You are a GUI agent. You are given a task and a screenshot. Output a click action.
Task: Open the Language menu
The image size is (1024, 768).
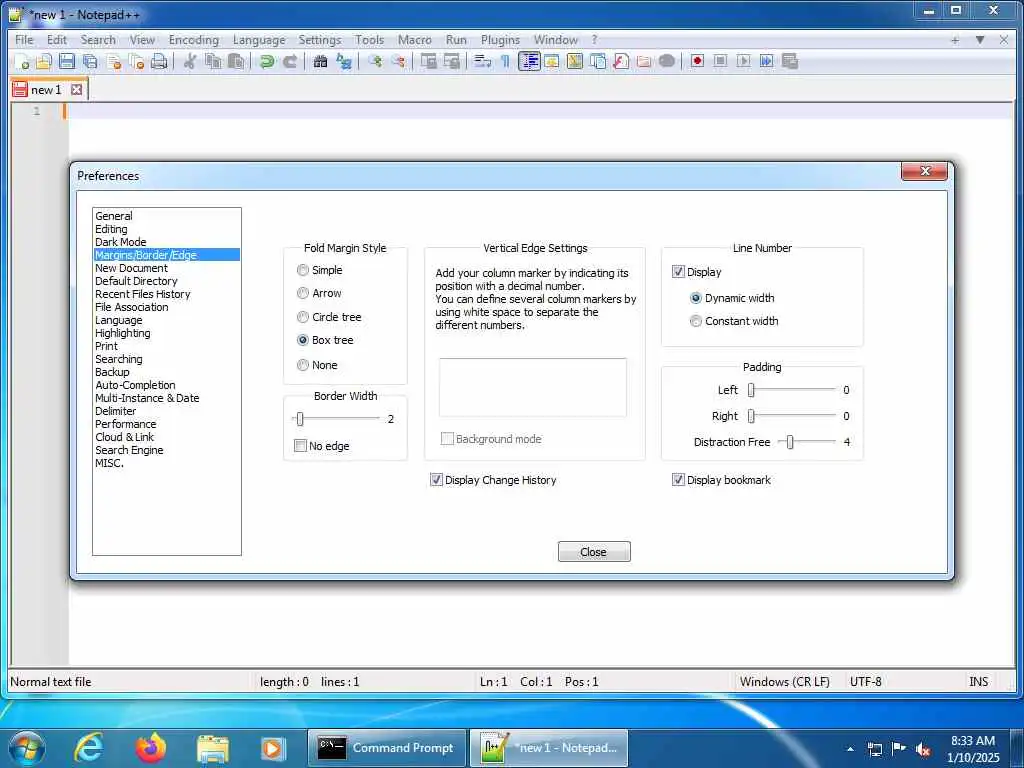[259, 40]
